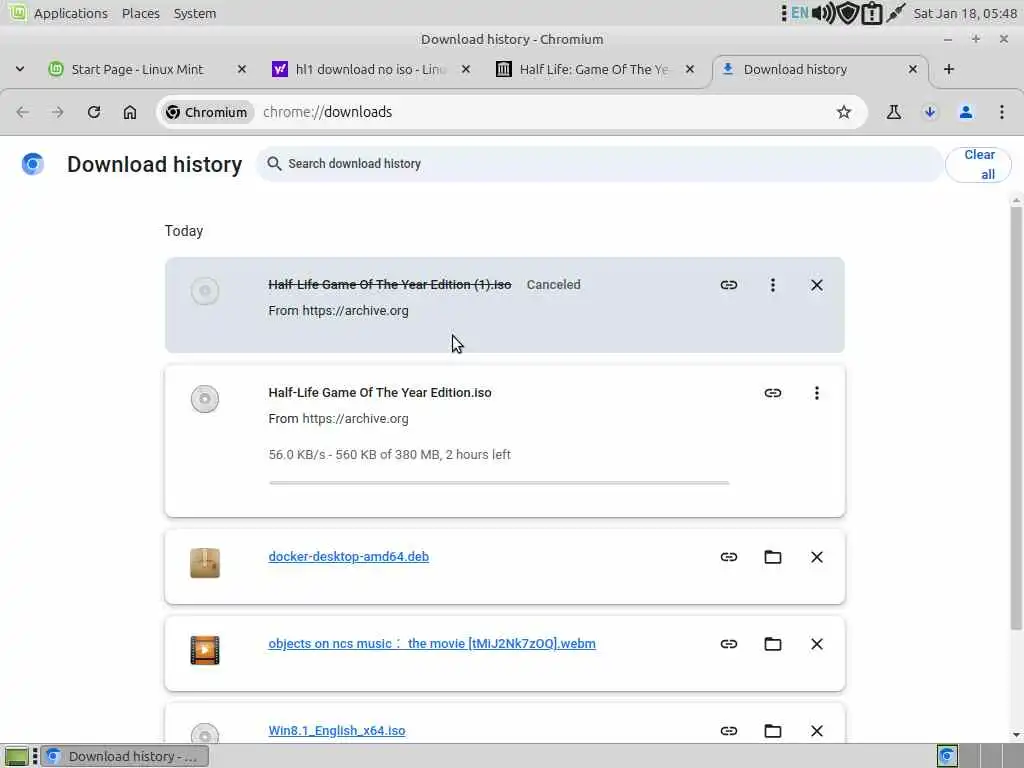The width and height of the screenshot is (1024, 768).
Task: Open the clipboard tray icon with exclamation mark
Action: [x=872, y=13]
